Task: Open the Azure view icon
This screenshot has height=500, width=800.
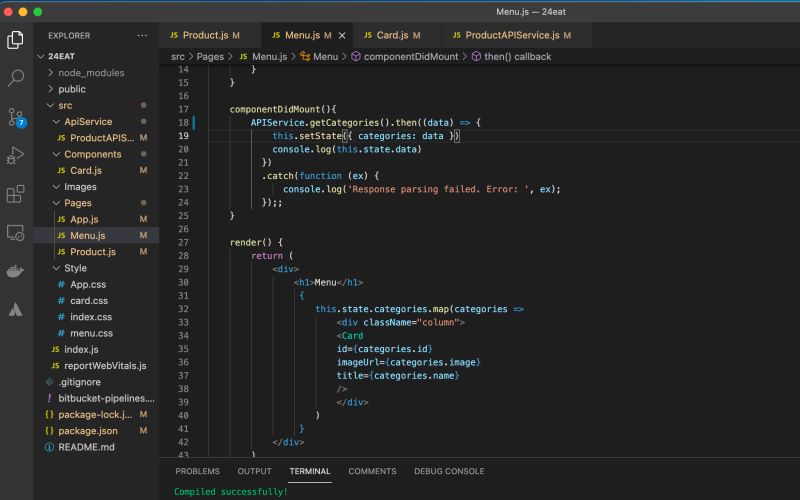Action: click(15, 309)
